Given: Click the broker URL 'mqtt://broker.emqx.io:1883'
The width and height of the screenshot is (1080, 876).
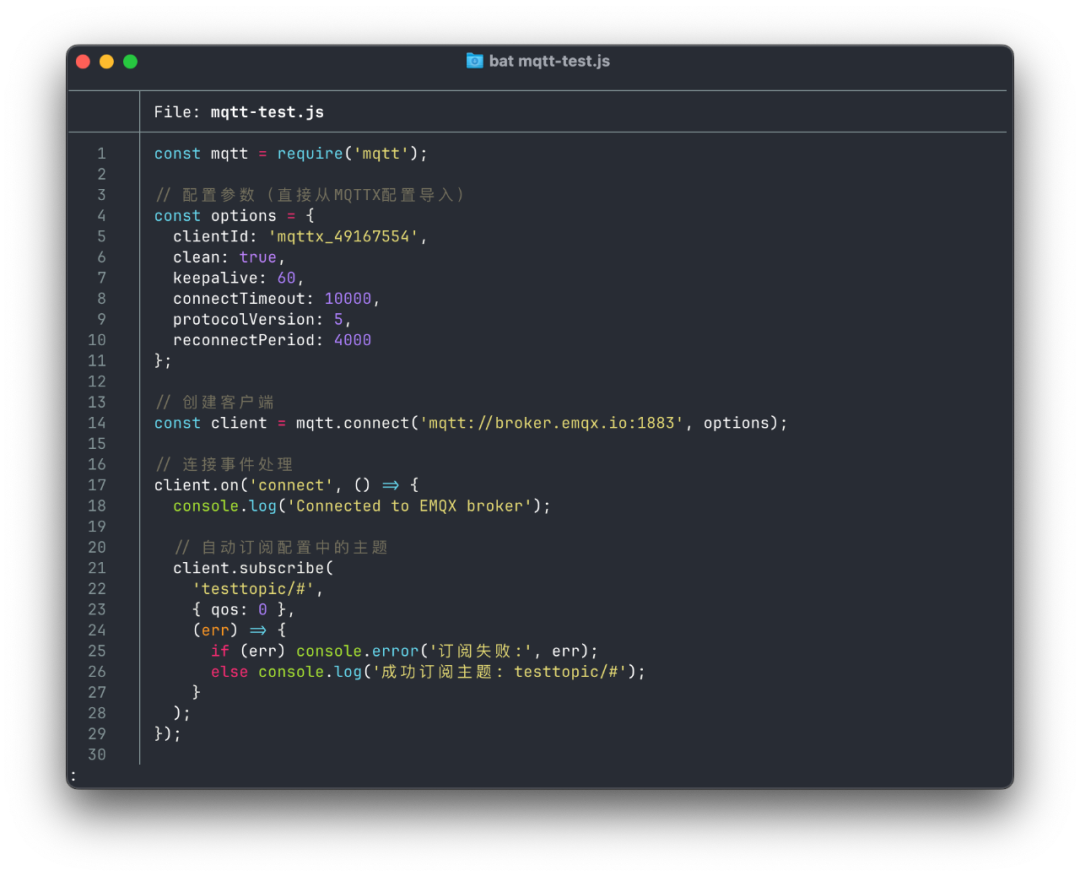Looking at the screenshot, I should tap(551, 423).
